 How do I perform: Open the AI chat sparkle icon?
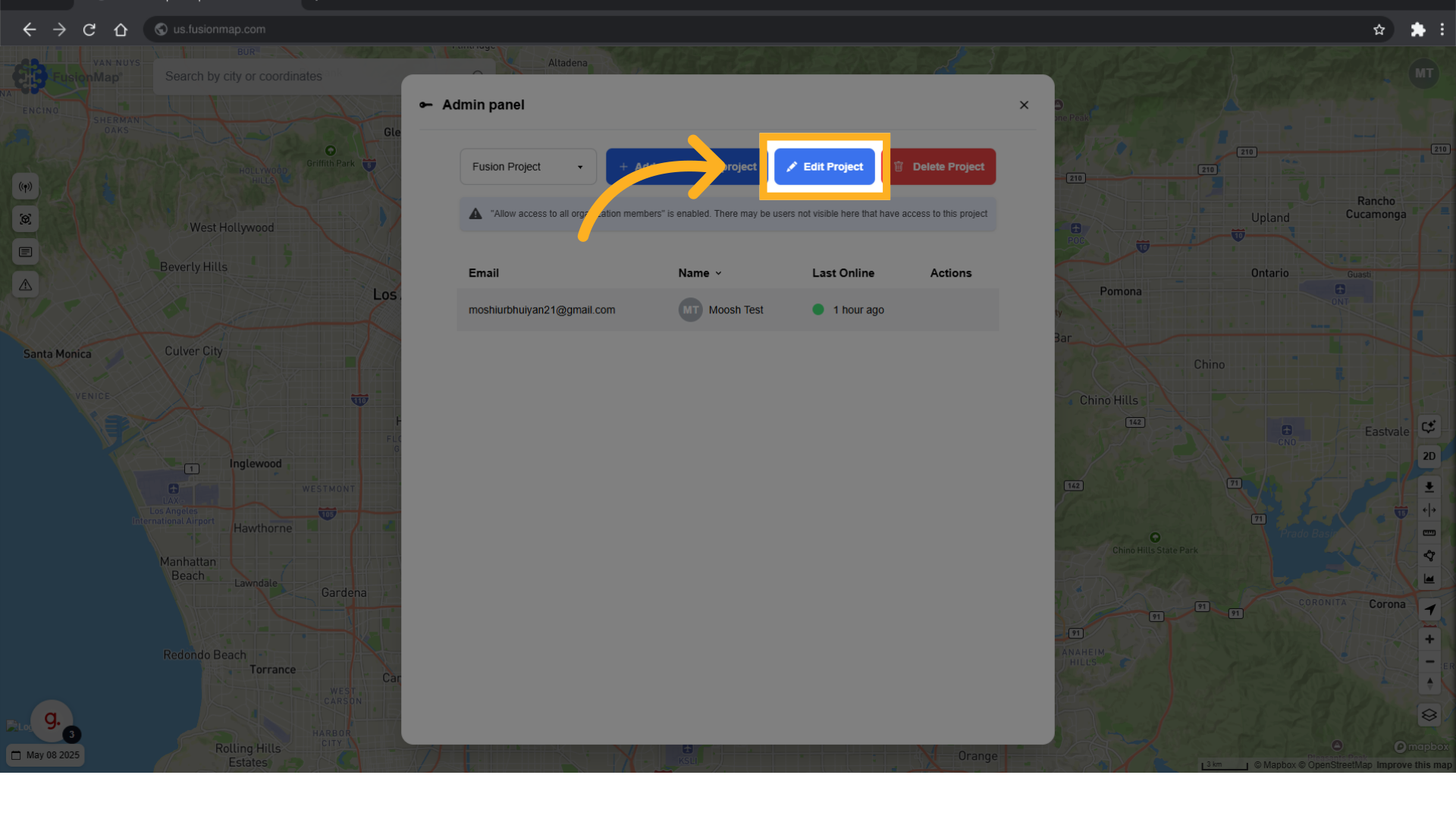[1429, 426]
